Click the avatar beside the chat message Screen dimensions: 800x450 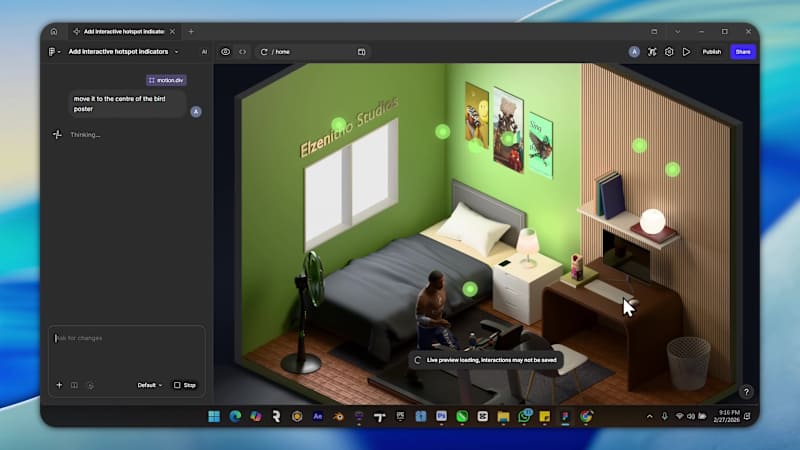[196, 111]
